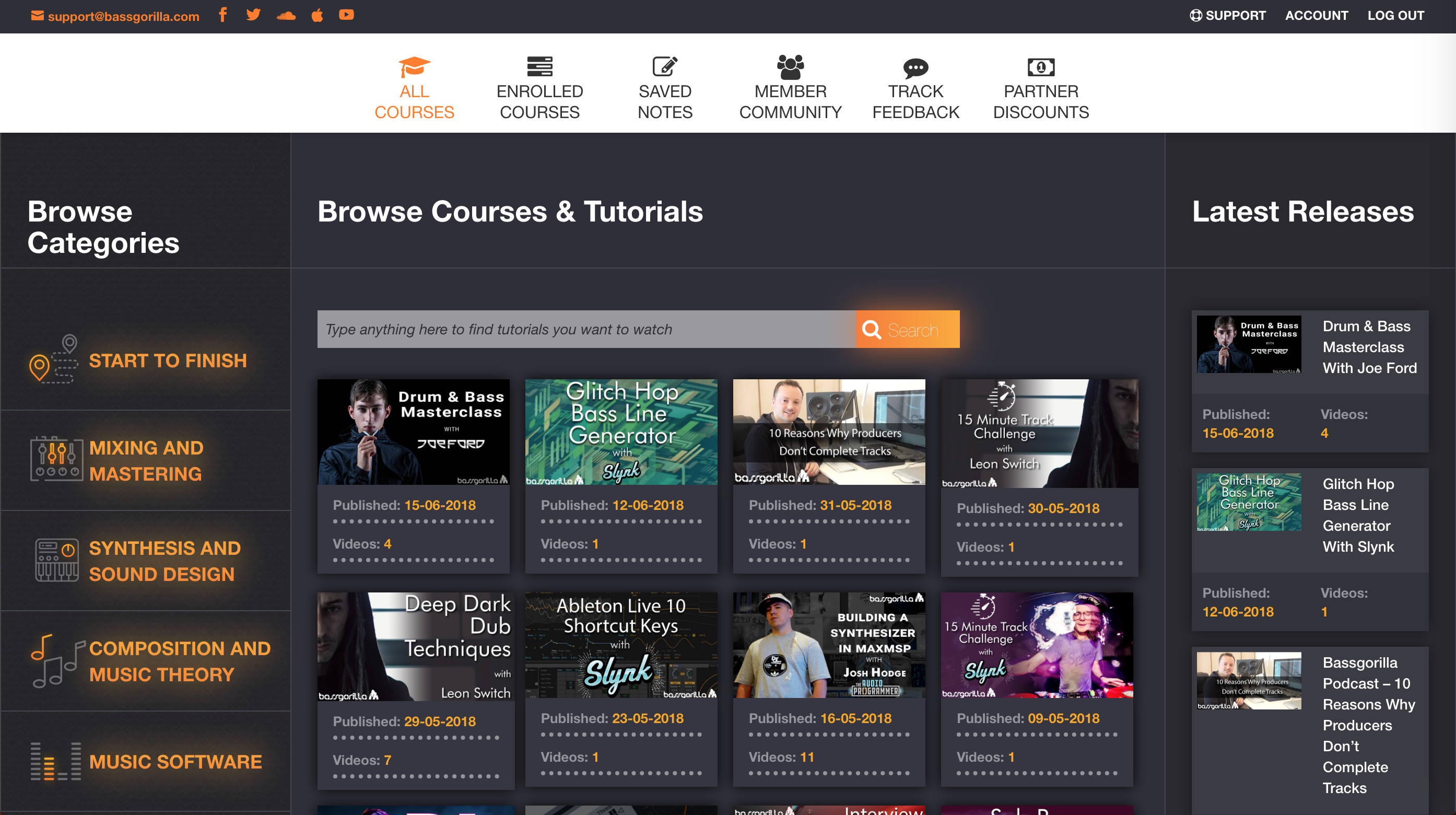Click support@bassgorilla.com email link
Image resolution: width=1456 pixels, height=815 pixels.
click(123, 16)
